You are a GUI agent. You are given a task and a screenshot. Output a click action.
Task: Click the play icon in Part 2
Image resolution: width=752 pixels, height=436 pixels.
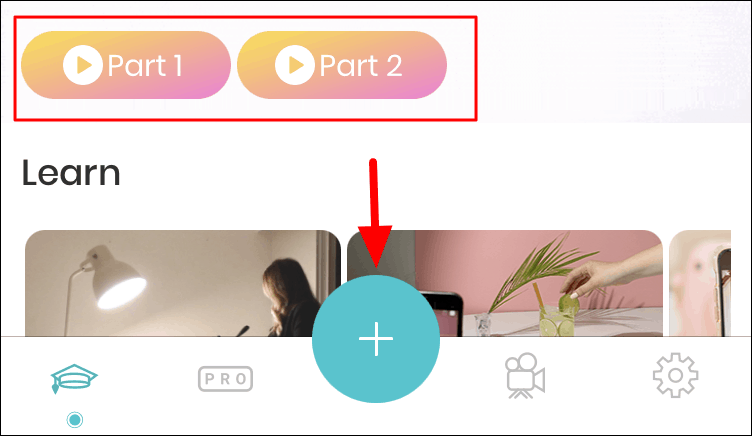[x=294, y=65]
